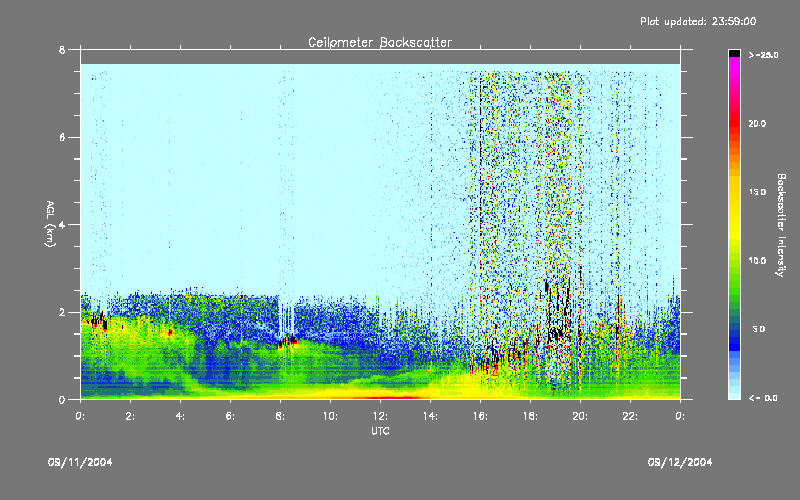Click the "0:" hour label directly before 2:
Viewport: 800px width, 500px height.
click(80, 416)
